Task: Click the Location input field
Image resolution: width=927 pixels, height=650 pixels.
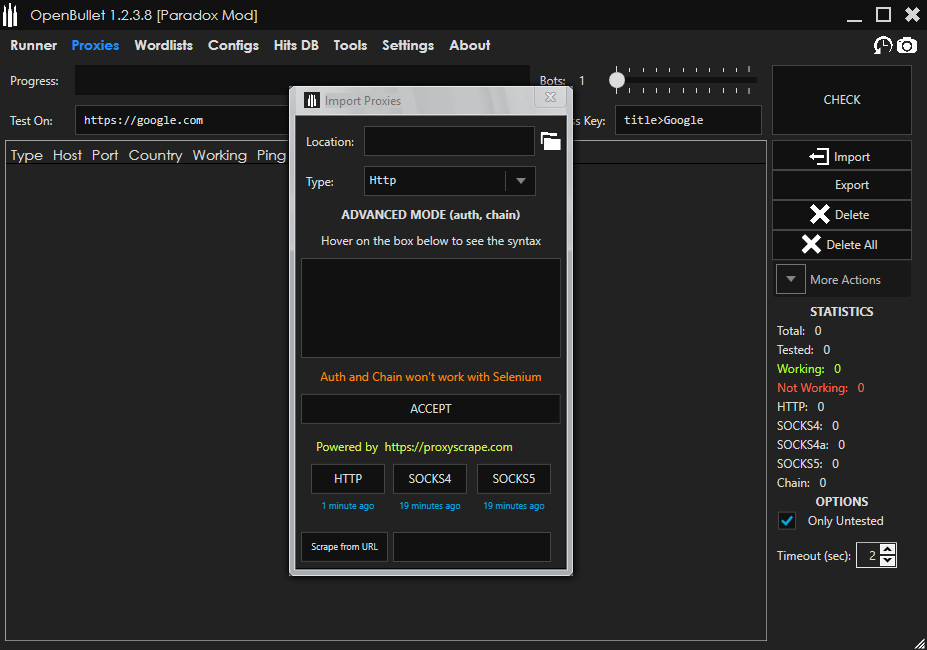Action: 449,141
